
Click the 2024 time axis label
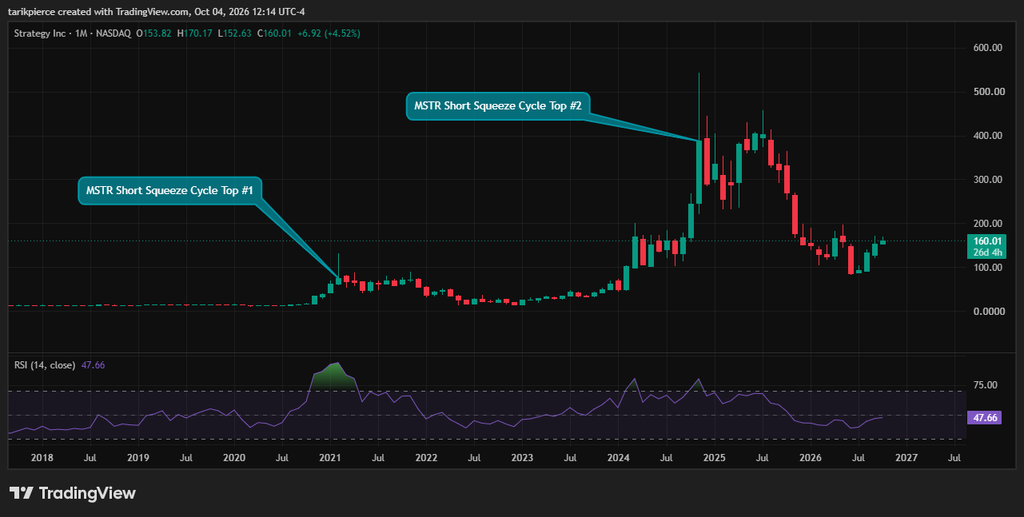(x=618, y=458)
